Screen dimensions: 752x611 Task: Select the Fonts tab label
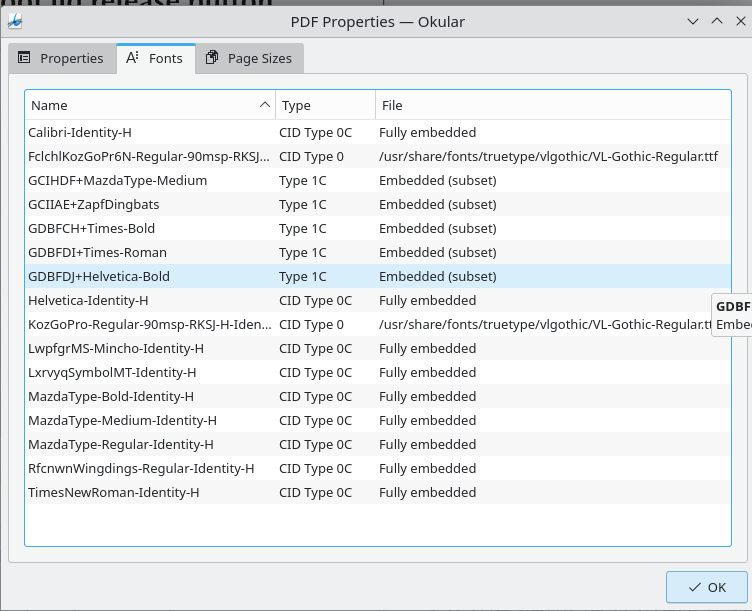[x=165, y=59]
